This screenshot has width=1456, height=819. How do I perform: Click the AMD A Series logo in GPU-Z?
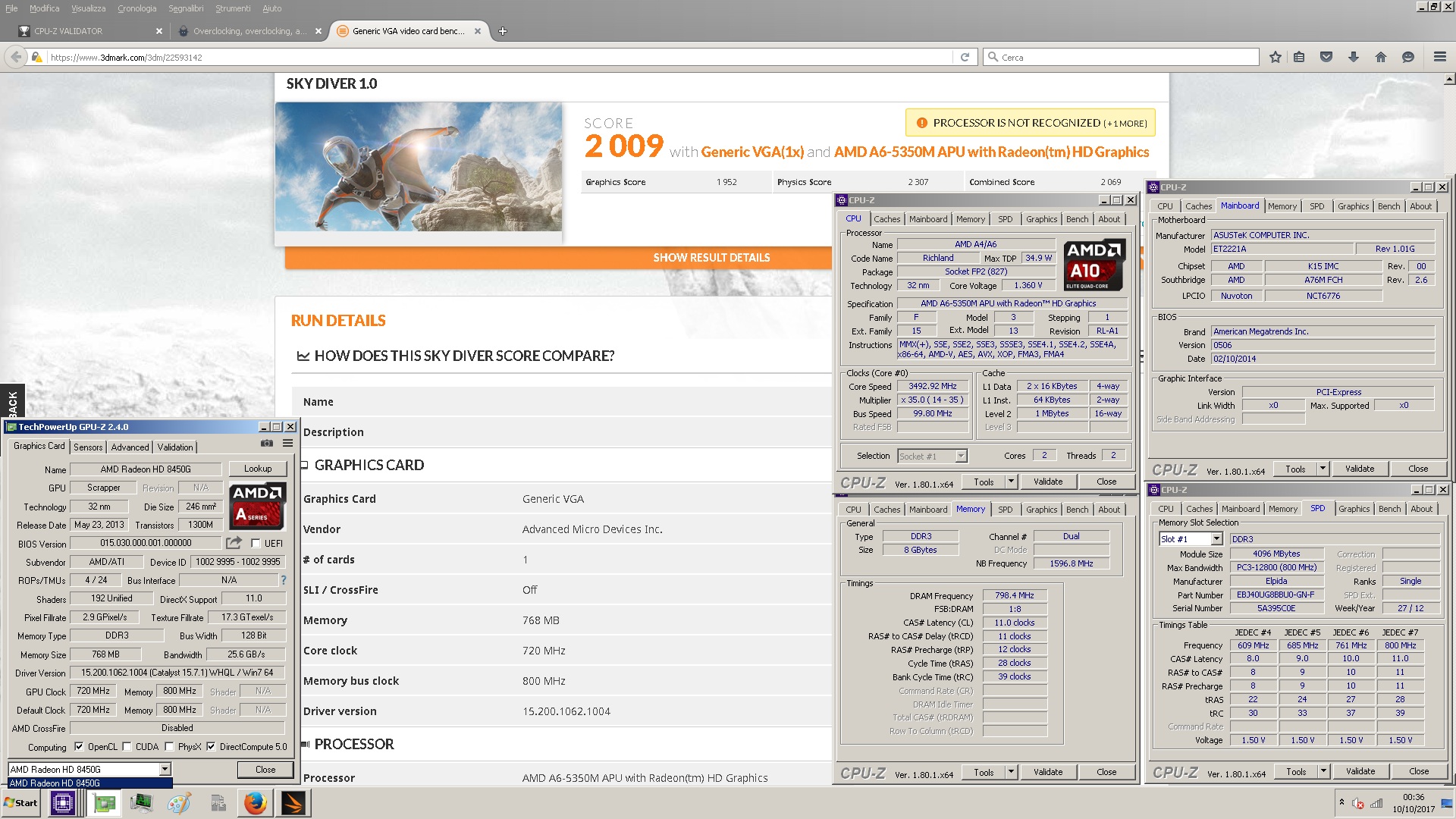257,506
